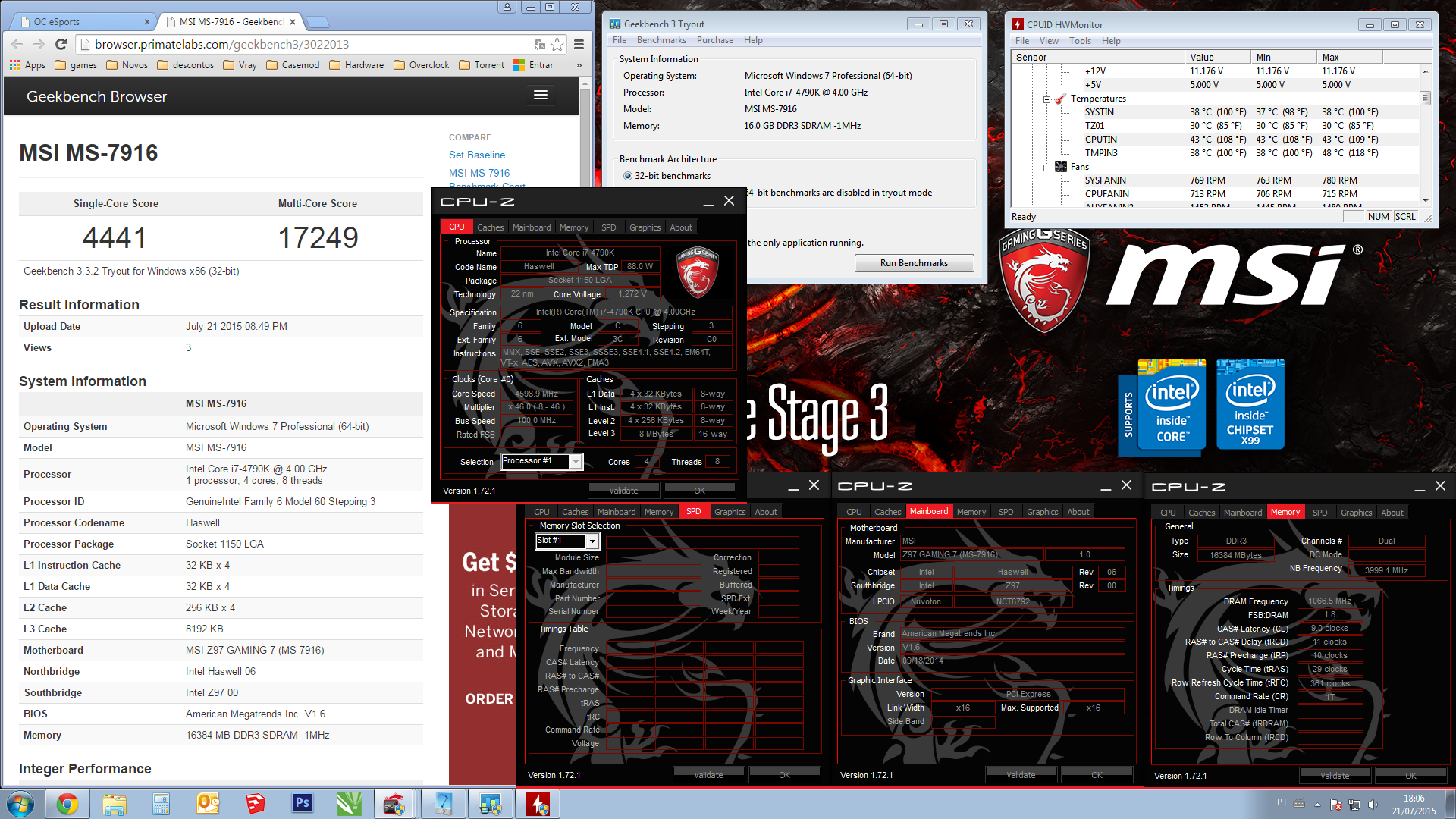Click the Entrar bookmark
The image size is (1456, 819).
[533, 65]
